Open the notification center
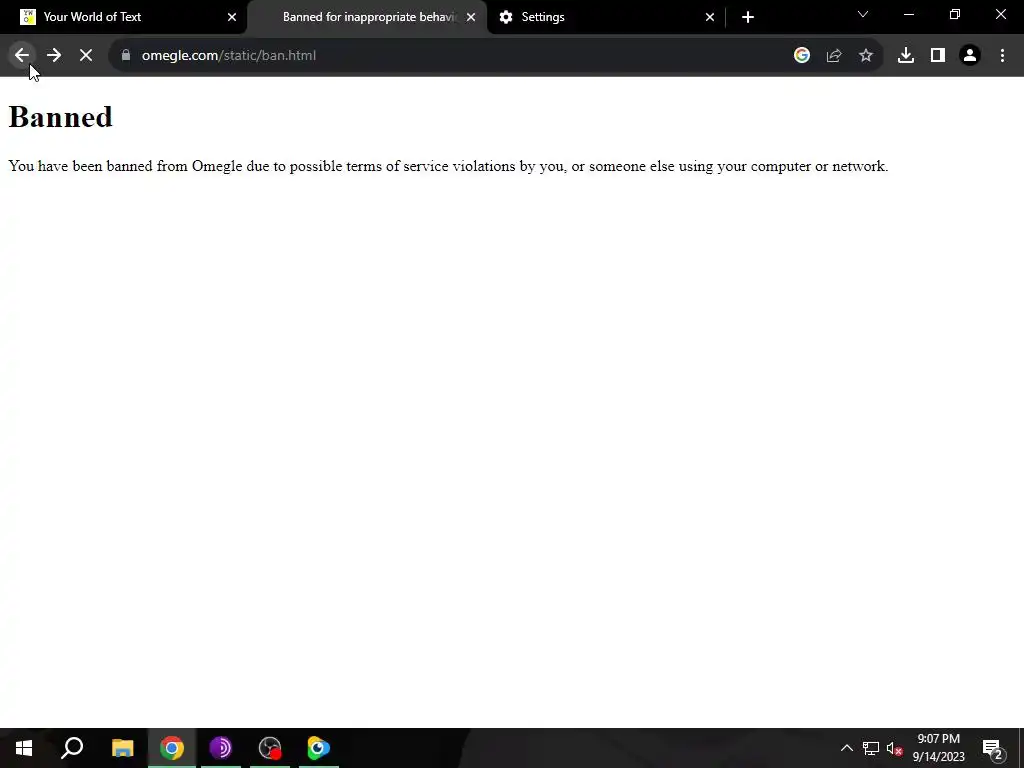Screen dimensions: 1024x768 993,748
